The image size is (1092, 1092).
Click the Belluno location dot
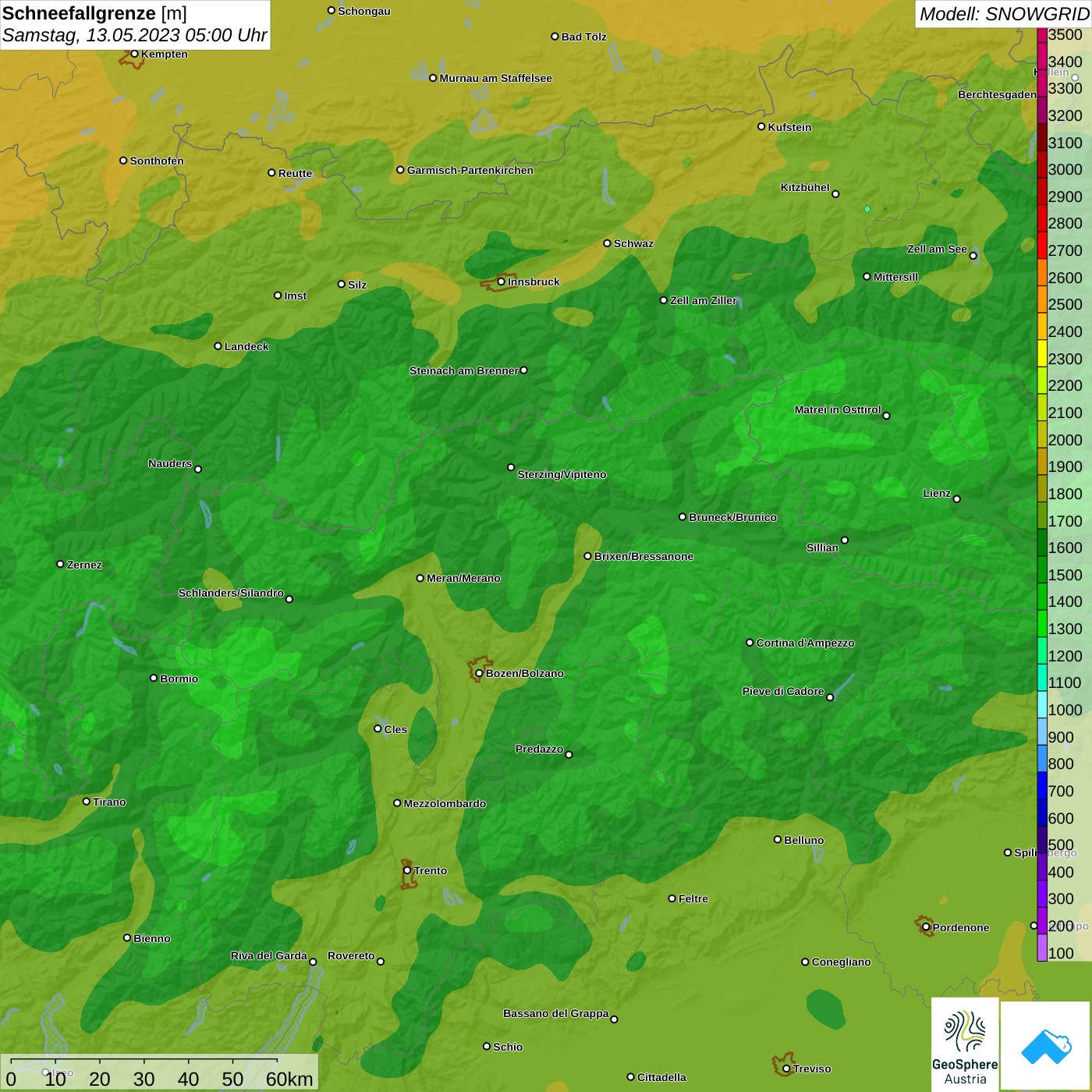pyautogui.click(x=778, y=839)
